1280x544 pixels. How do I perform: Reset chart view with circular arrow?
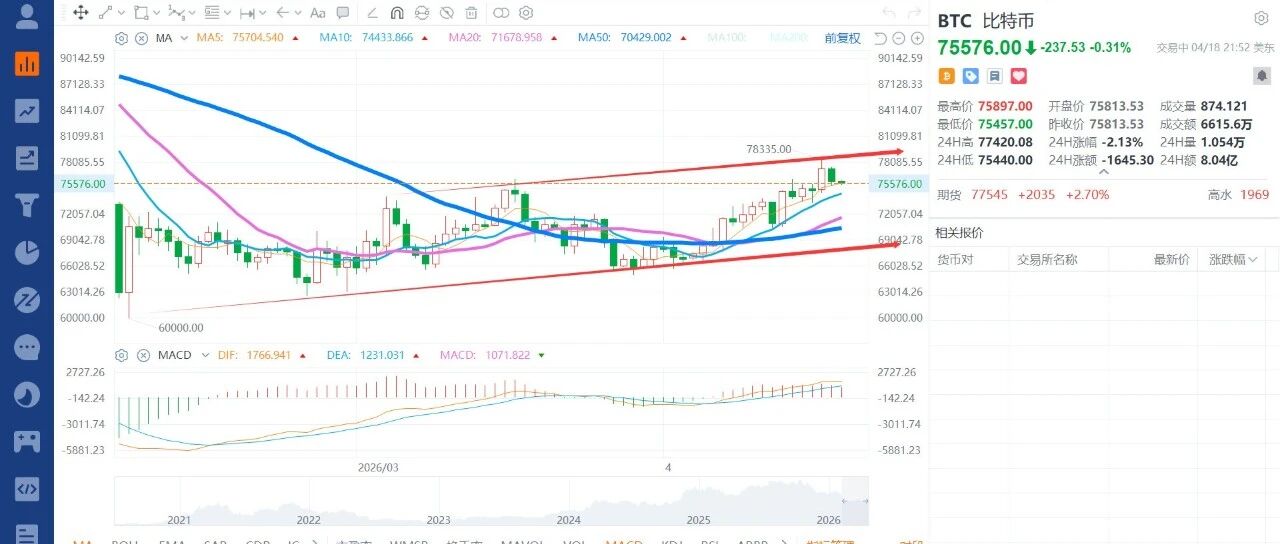click(879, 38)
